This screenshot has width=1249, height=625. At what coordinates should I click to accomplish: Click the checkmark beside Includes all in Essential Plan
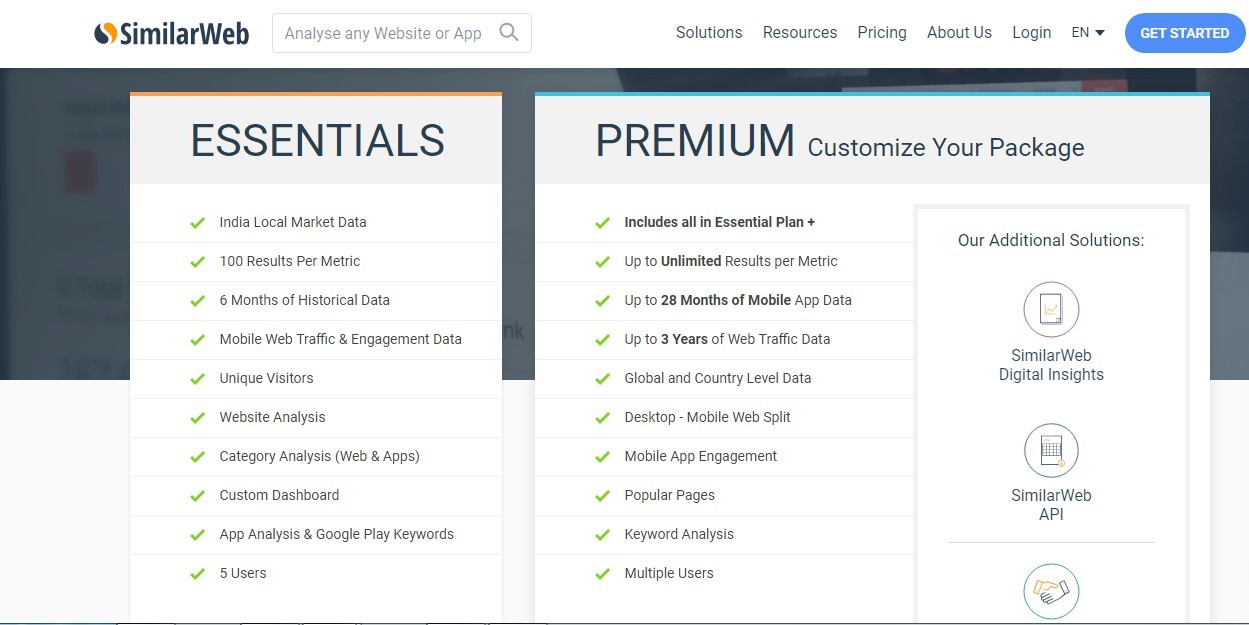(602, 223)
